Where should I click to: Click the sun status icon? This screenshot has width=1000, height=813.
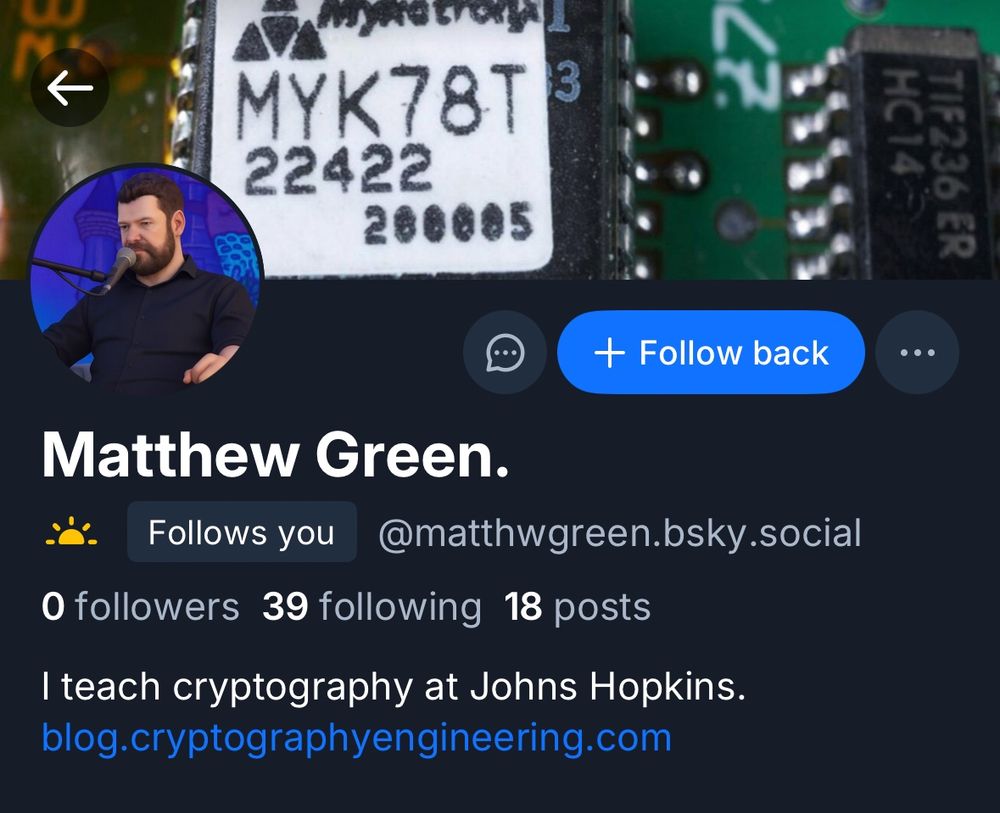coord(71,532)
